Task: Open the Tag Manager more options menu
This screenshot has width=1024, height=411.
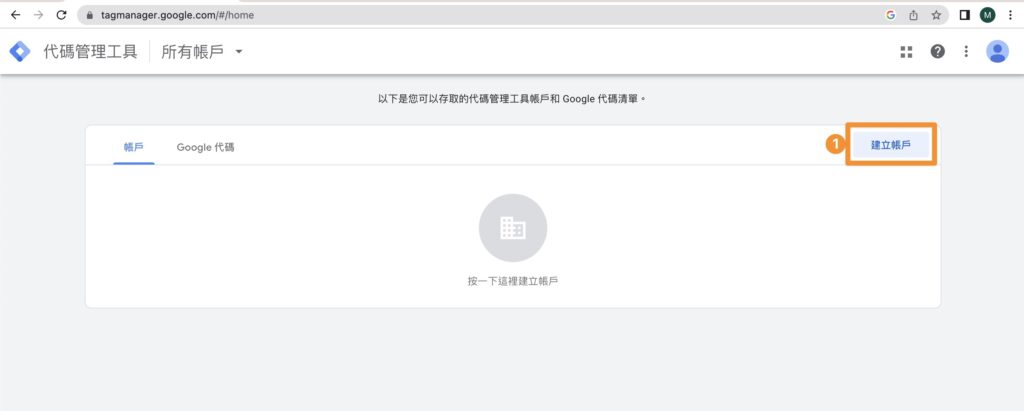Action: pos(966,52)
